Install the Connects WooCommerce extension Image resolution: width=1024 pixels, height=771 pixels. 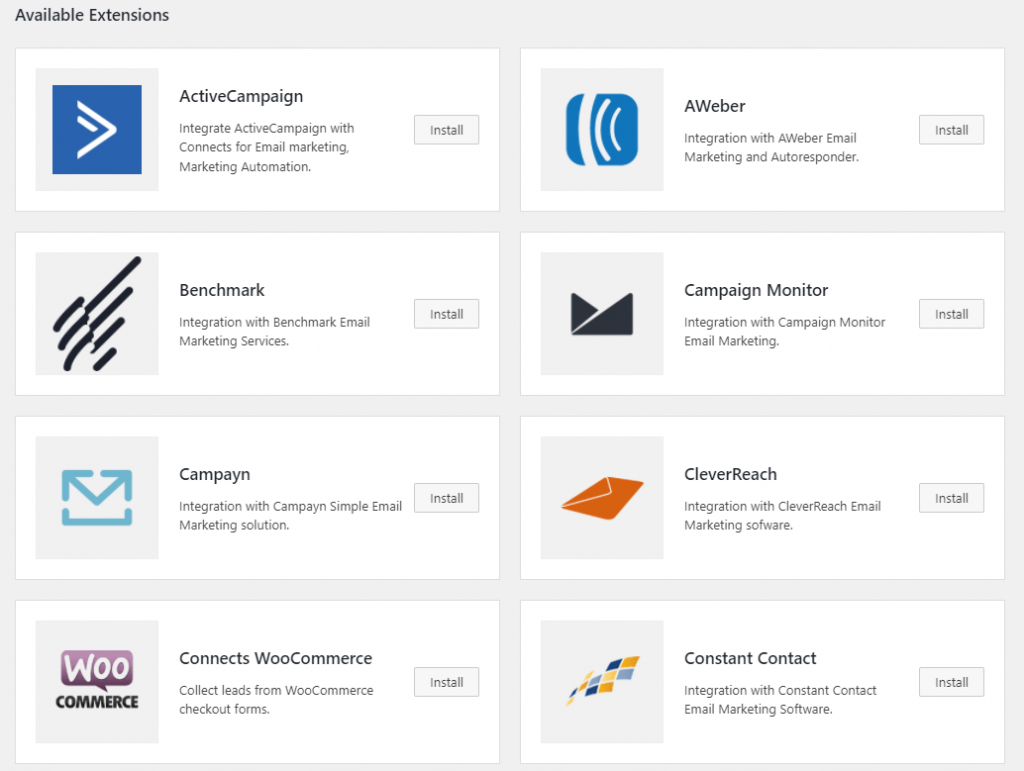pos(446,681)
